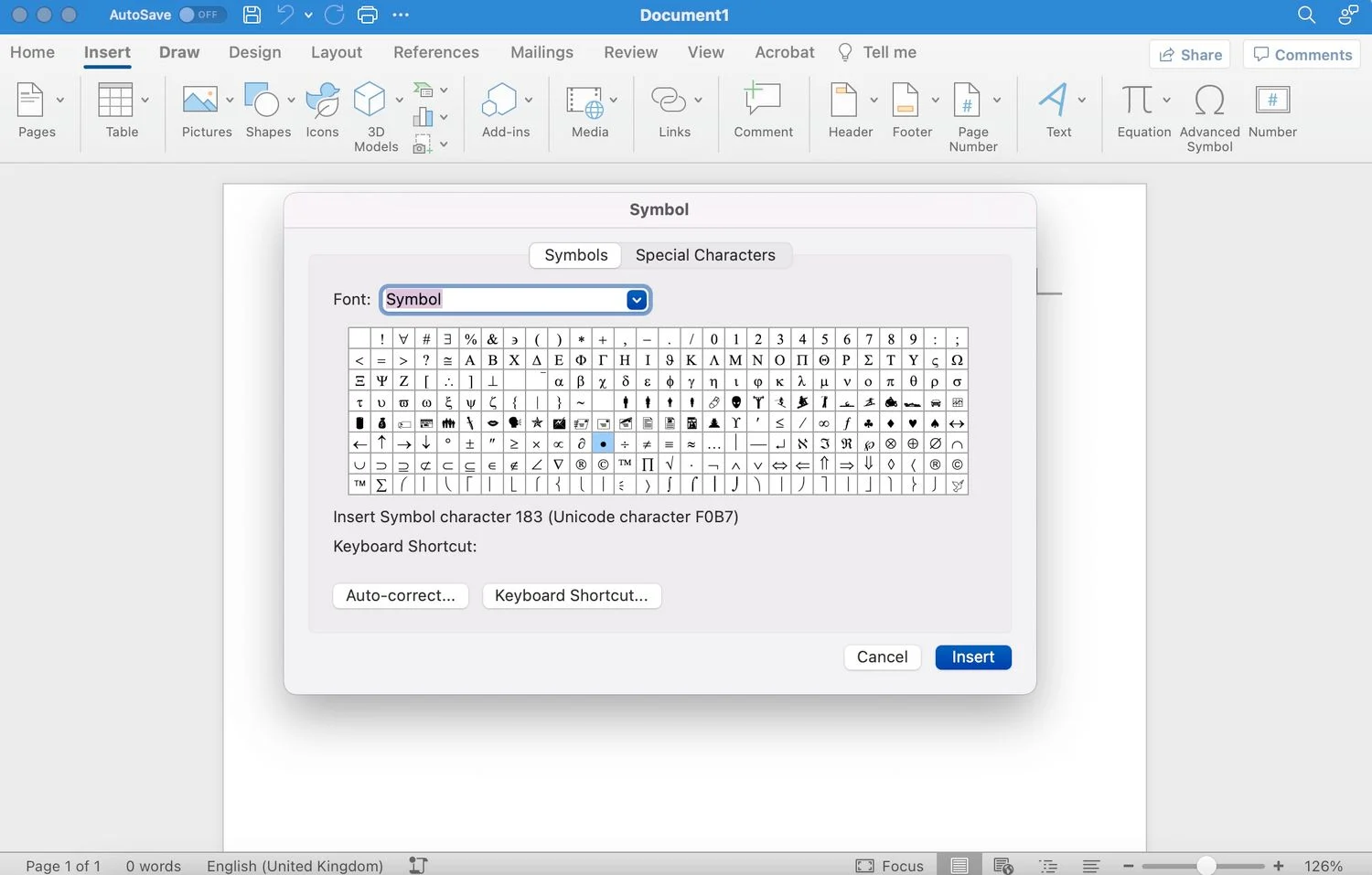This screenshot has height=875, width=1372.
Task: Expand the Add-ins dropdown arrow
Action: 529,100
